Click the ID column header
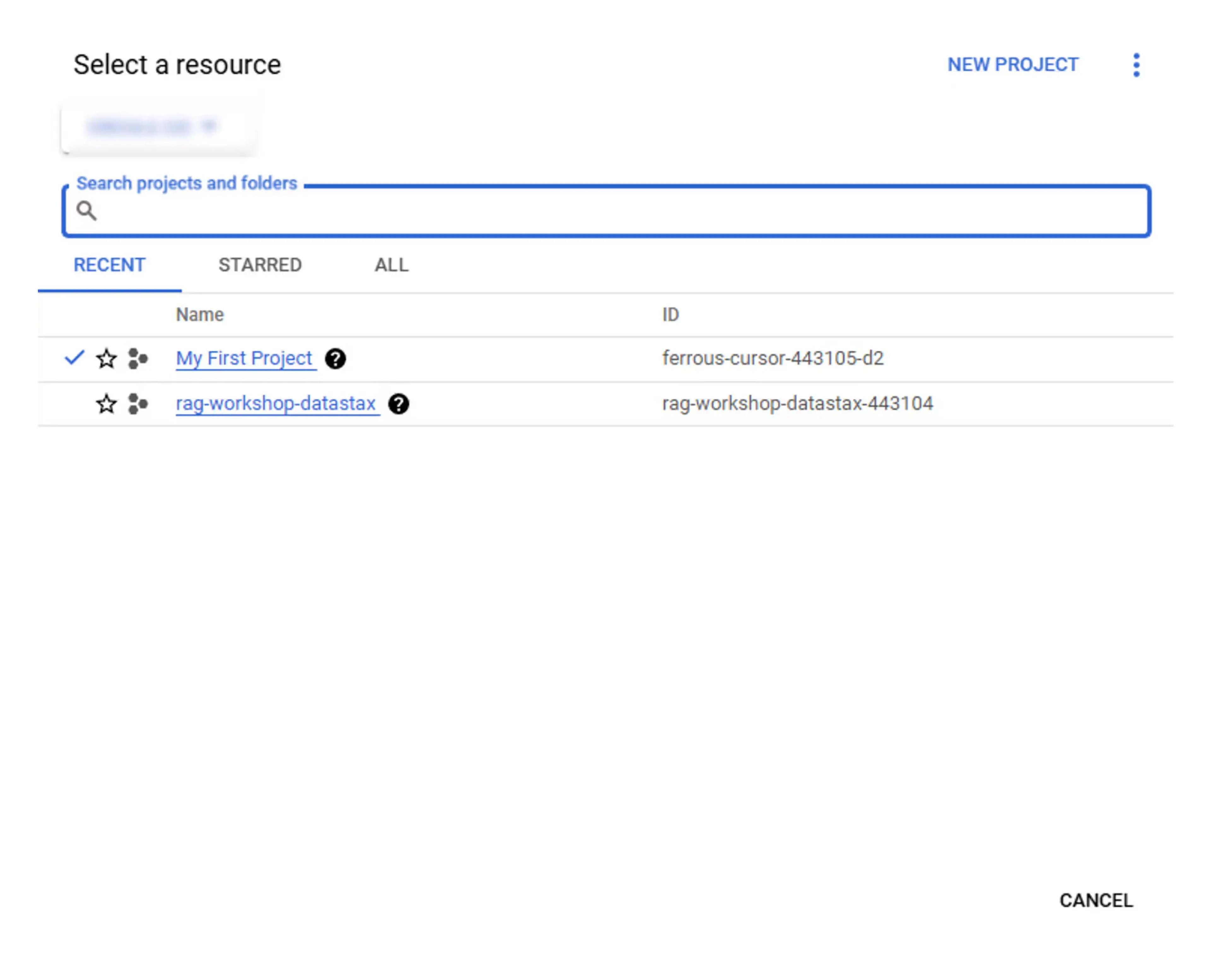Screen dimensions: 1211x980 [670, 315]
